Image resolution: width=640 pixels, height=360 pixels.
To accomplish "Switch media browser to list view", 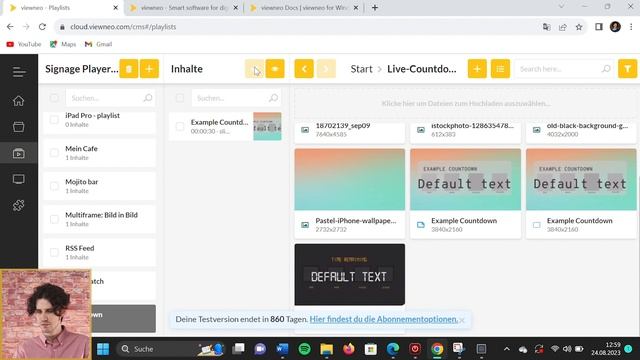I will [x=500, y=69].
